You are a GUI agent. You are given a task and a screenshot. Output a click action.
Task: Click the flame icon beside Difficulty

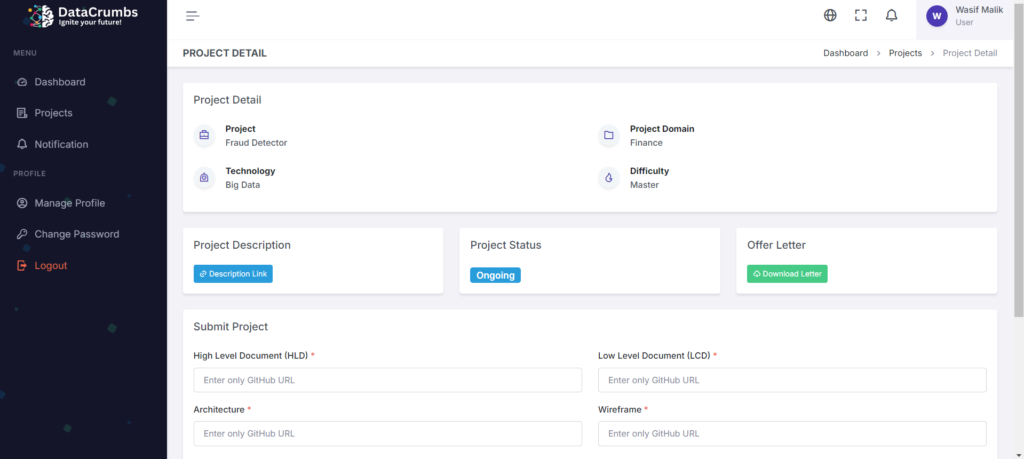pyautogui.click(x=609, y=178)
